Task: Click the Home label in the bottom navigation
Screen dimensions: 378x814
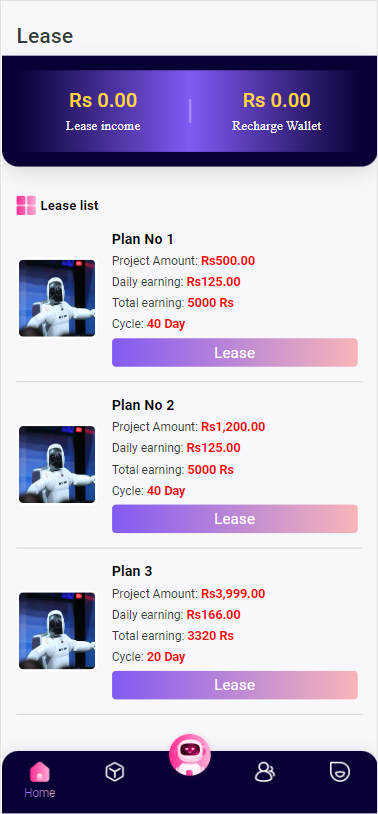Action: click(x=39, y=793)
